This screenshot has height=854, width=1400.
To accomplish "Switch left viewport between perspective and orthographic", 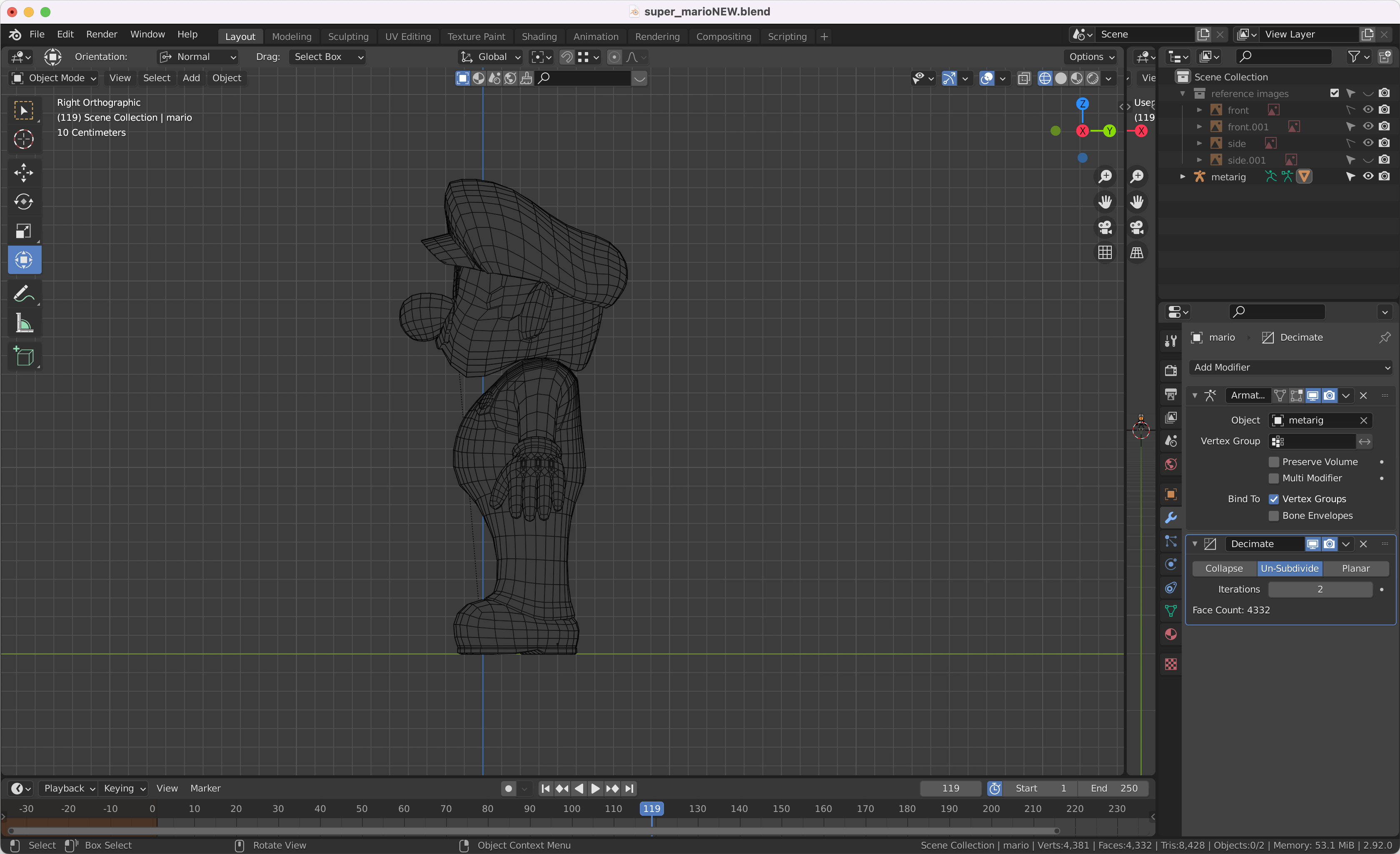I will pyautogui.click(x=1105, y=253).
